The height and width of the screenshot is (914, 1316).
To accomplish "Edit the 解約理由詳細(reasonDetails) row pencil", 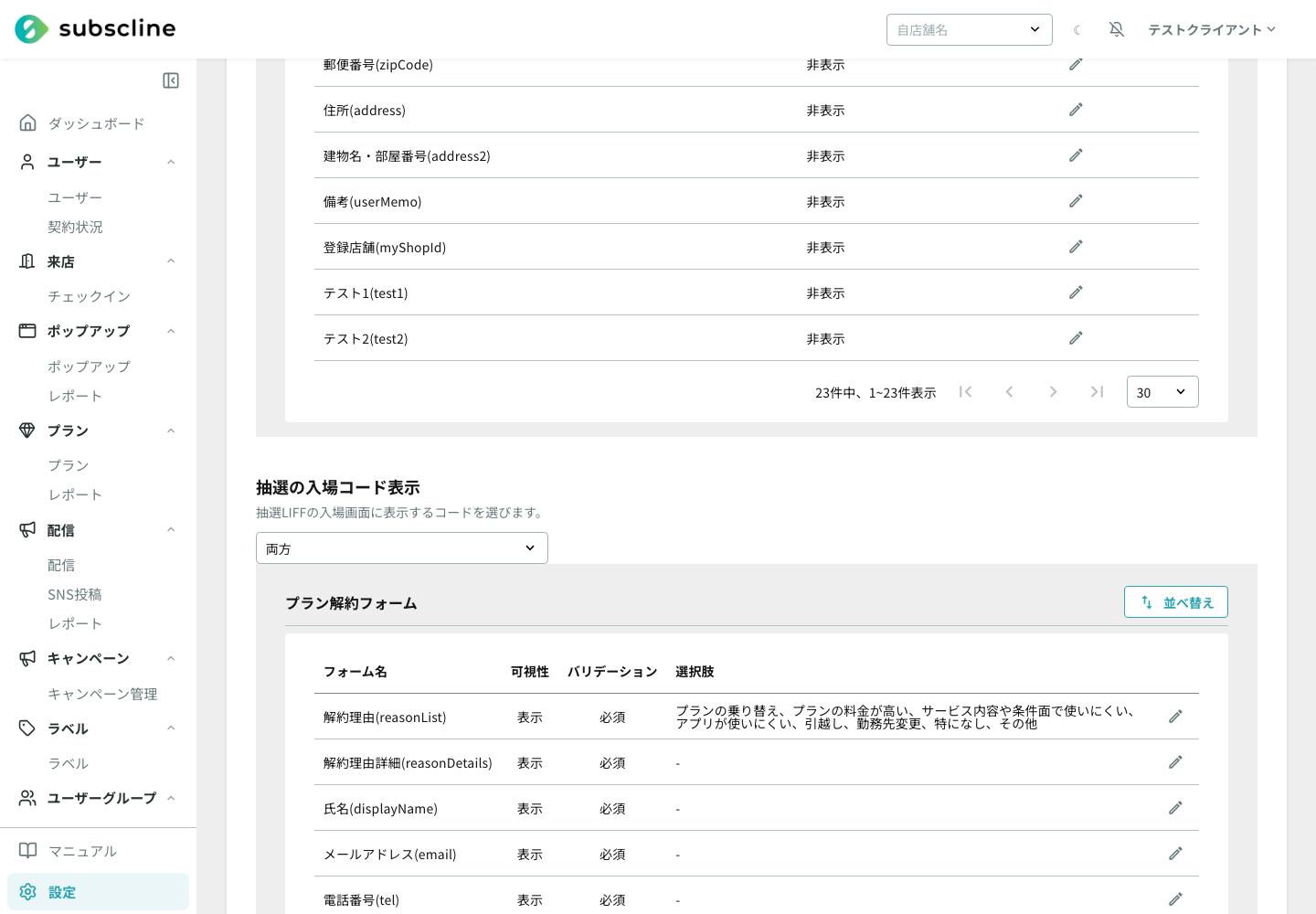I will 1175,762.
